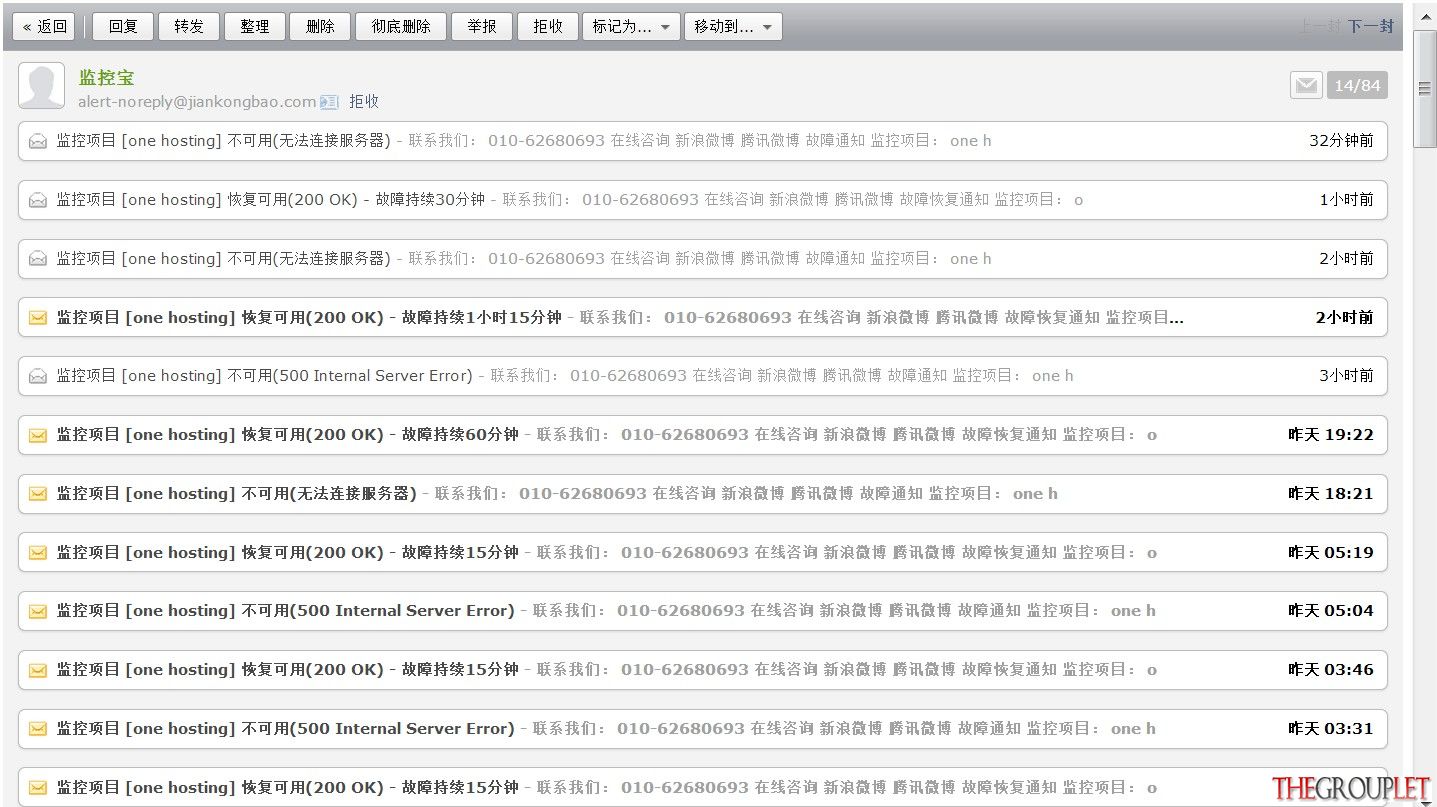The image size is (1437, 807).
Task: Click the contact card icon beside sender address
Action: tap(330, 102)
